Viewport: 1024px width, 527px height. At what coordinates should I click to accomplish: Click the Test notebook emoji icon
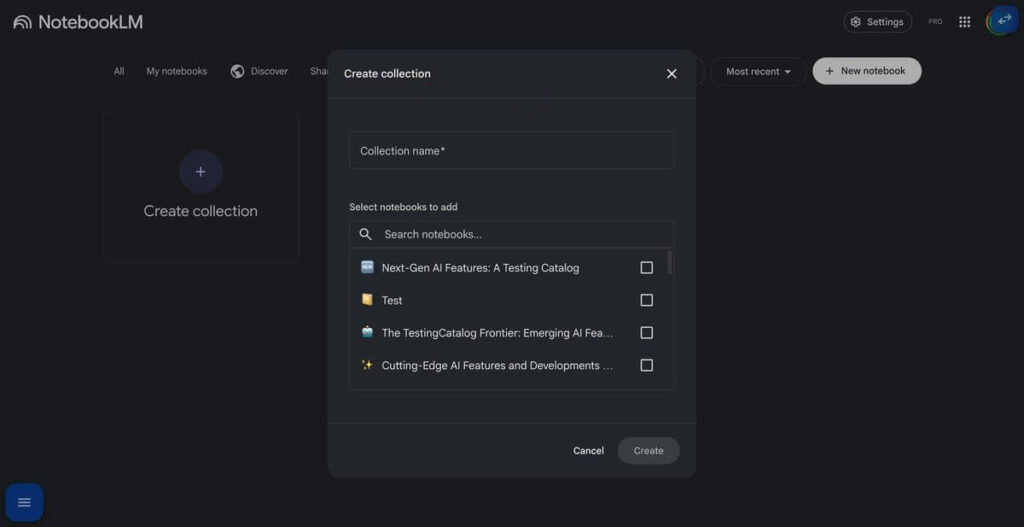[x=367, y=300]
